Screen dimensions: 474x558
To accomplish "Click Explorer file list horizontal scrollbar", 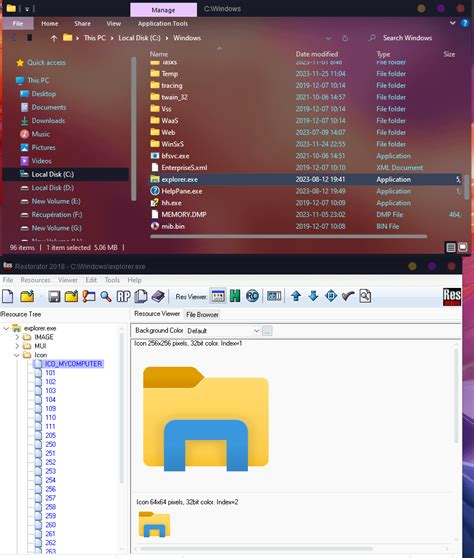I will click(289, 236).
